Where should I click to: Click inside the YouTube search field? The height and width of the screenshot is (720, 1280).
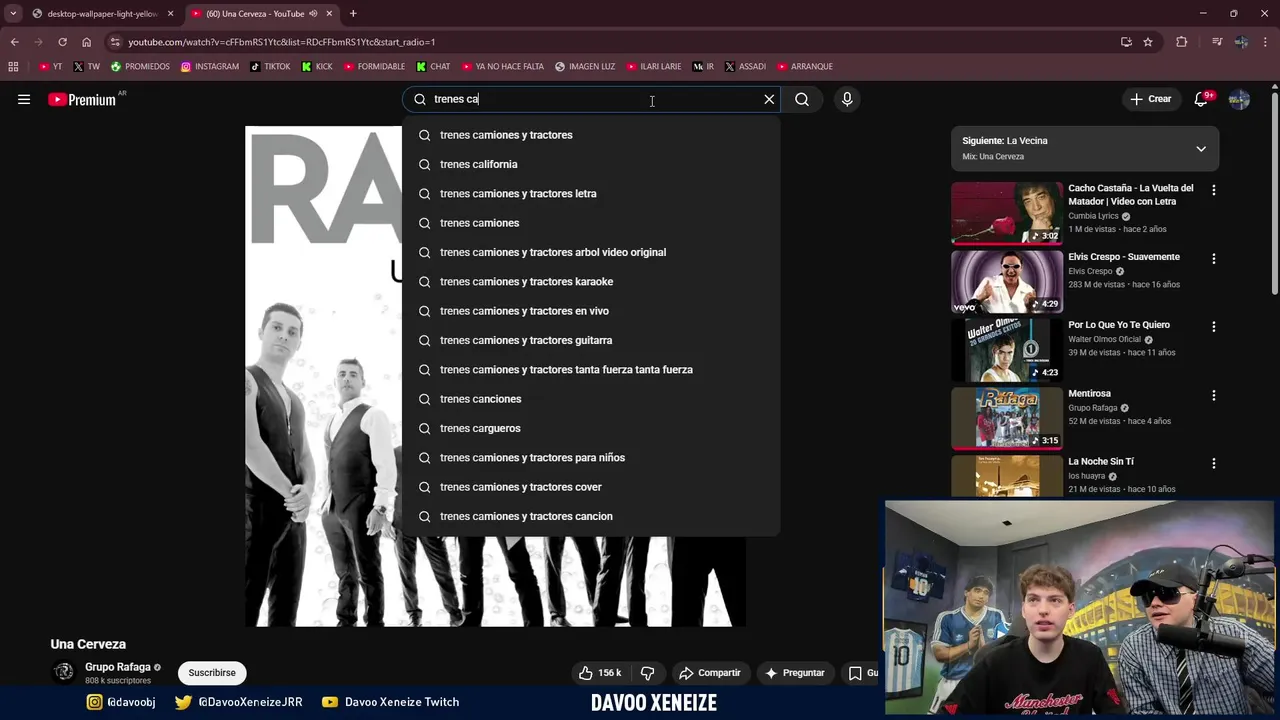590,99
